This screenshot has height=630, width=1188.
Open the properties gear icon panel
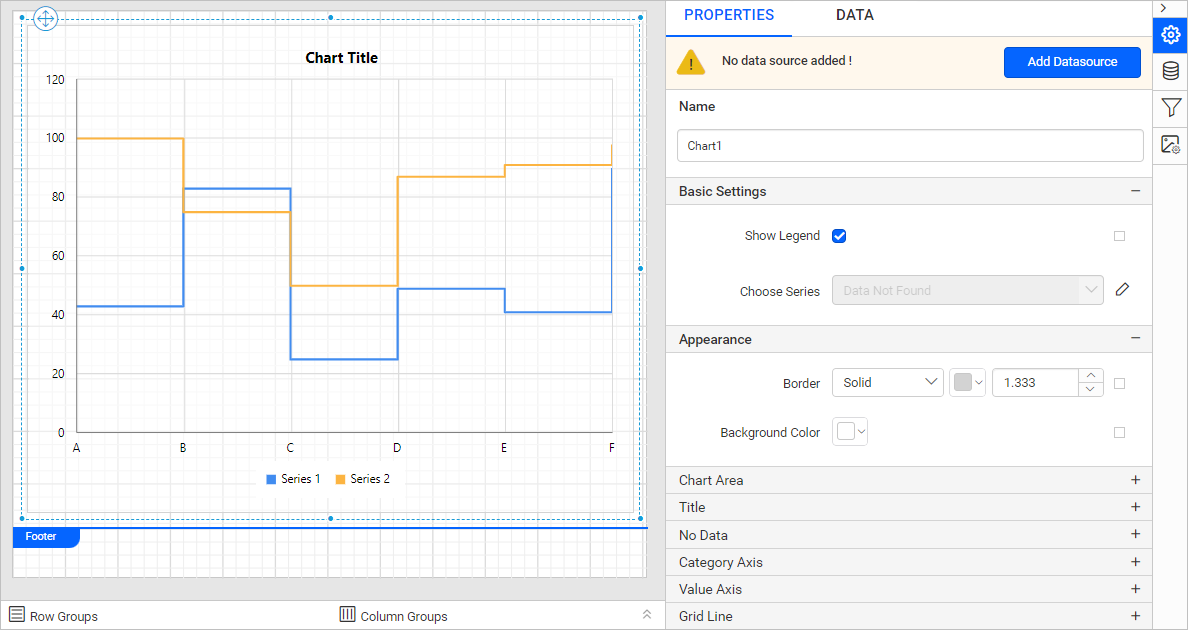[1170, 35]
